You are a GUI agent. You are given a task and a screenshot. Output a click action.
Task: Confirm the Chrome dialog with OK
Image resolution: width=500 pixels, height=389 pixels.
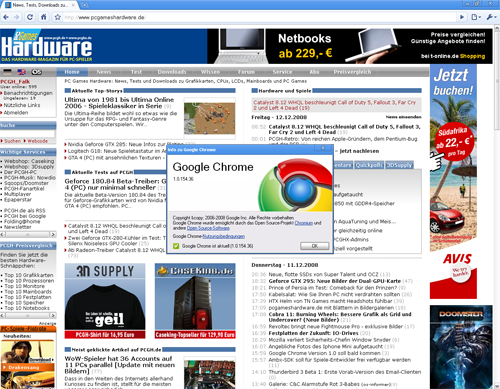(315, 246)
